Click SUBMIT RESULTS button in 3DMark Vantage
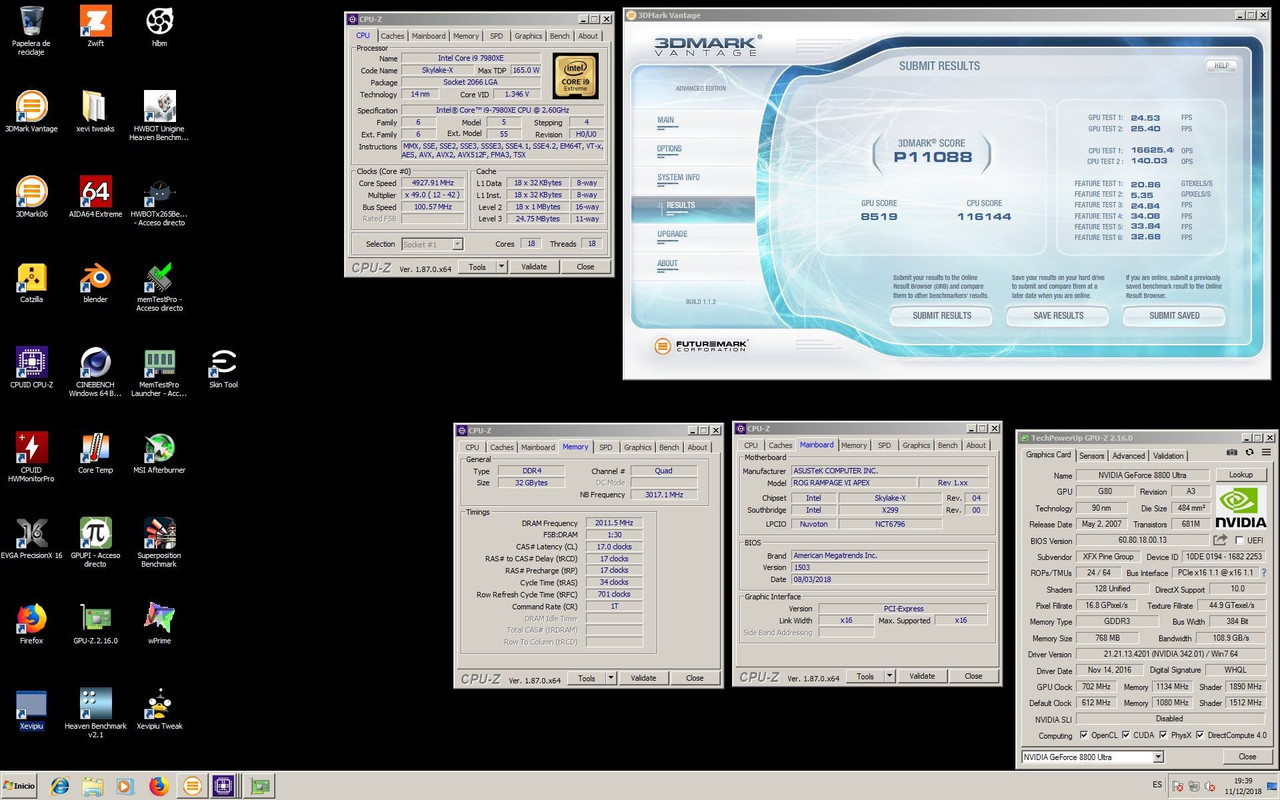1280x800 pixels. (942, 316)
